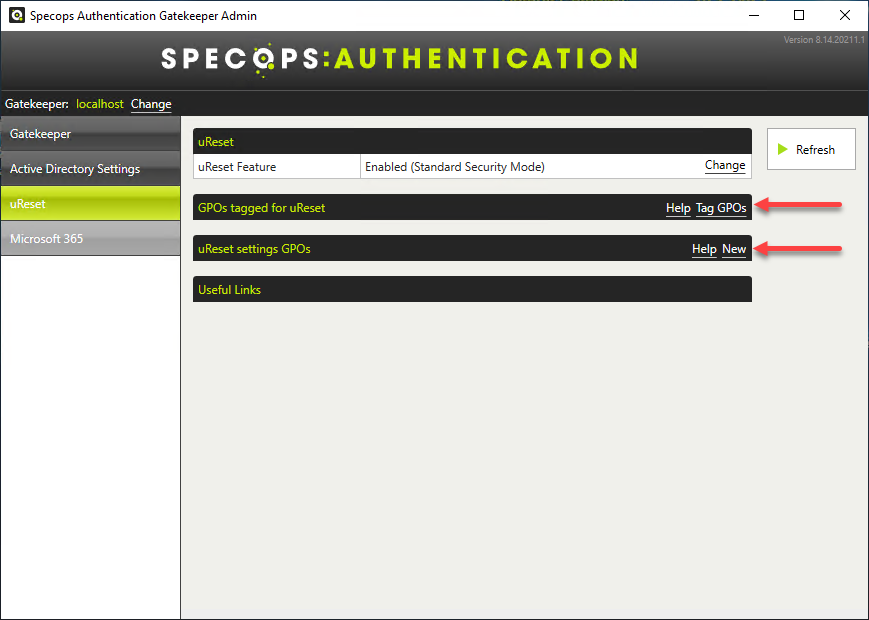Switch to the Microsoft 365 sidebar tab

point(90,238)
